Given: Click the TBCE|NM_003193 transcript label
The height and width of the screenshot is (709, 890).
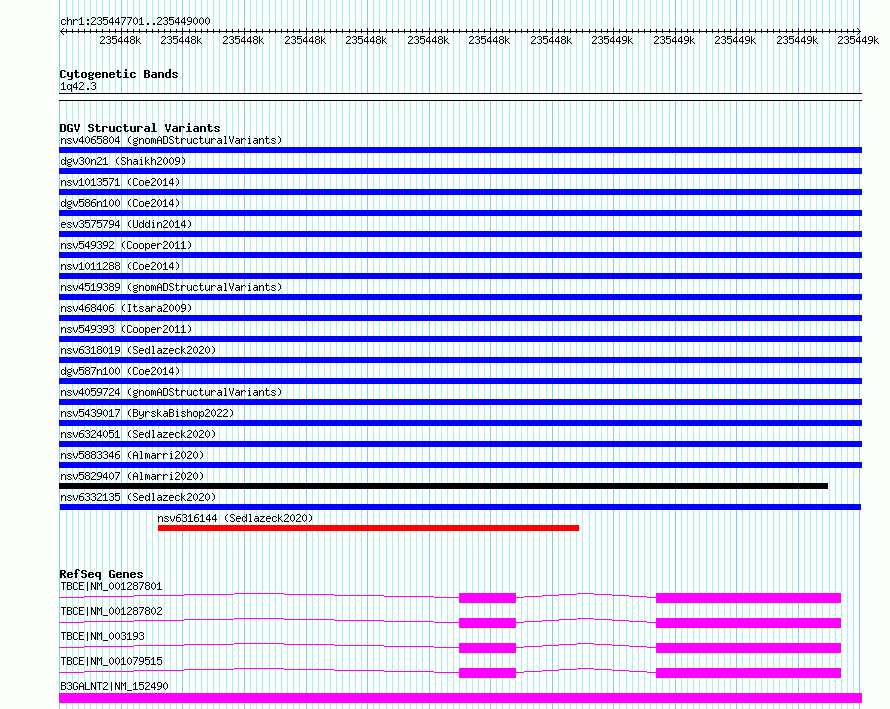Looking at the screenshot, I should click(x=102, y=636).
